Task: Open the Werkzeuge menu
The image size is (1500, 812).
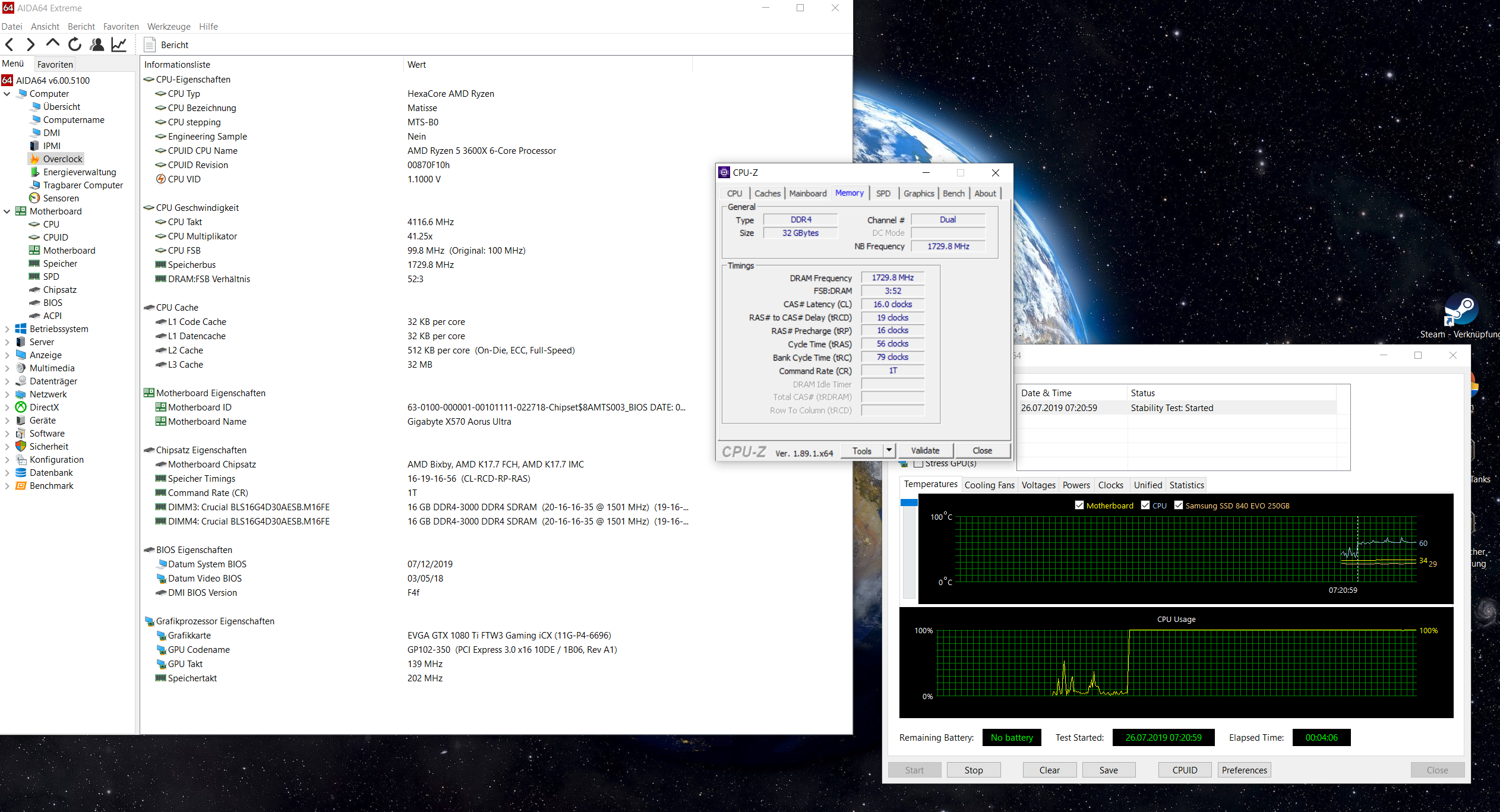Action: click(x=169, y=26)
